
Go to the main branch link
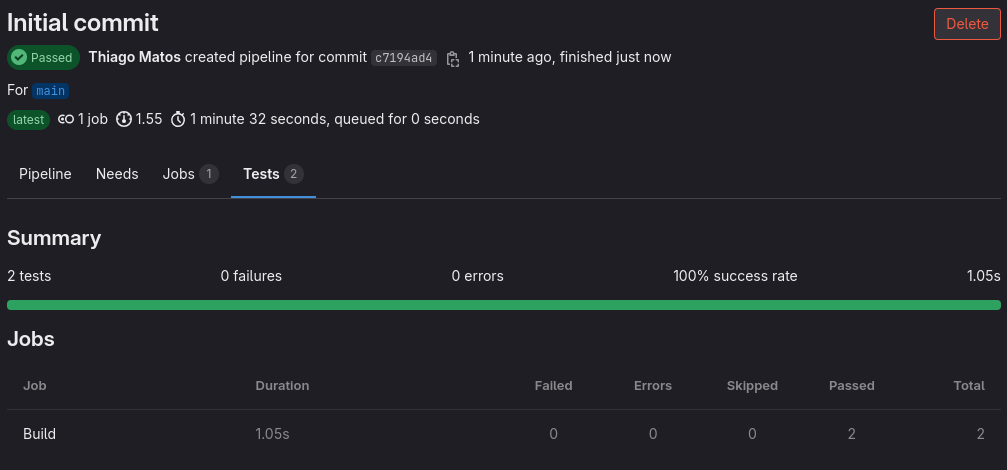tap(50, 91)
